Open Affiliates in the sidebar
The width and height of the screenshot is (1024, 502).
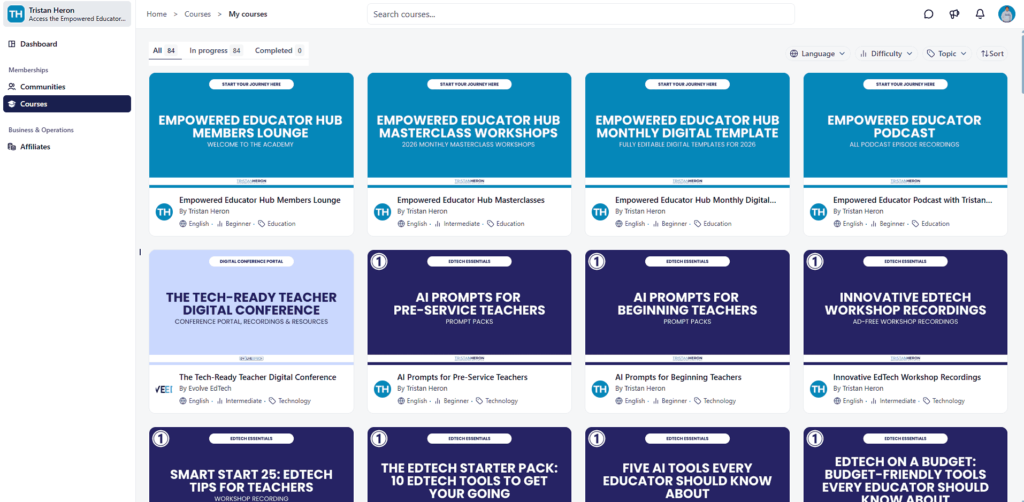67,147
